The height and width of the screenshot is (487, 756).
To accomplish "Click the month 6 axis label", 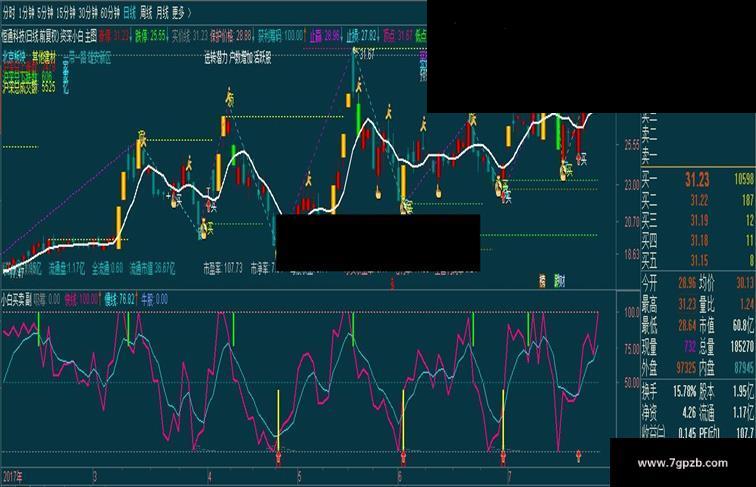I will click(400, 477).
